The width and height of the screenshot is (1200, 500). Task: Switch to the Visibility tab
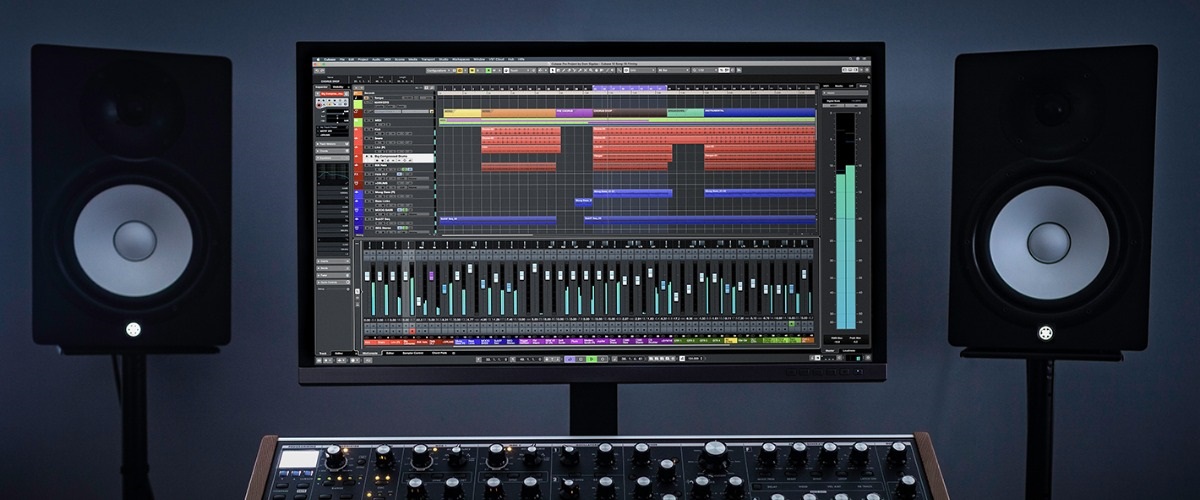(338, 87)
